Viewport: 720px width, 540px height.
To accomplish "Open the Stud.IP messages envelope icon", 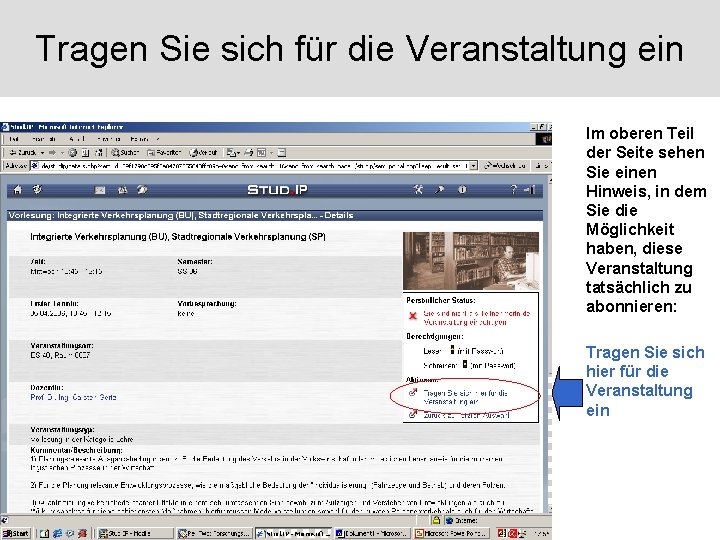I will [x=100, y=190].
